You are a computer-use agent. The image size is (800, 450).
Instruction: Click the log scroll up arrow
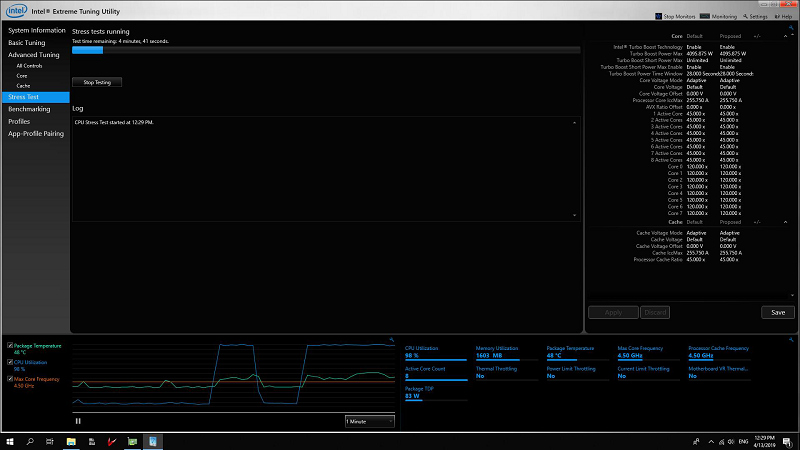click(574, 122)
